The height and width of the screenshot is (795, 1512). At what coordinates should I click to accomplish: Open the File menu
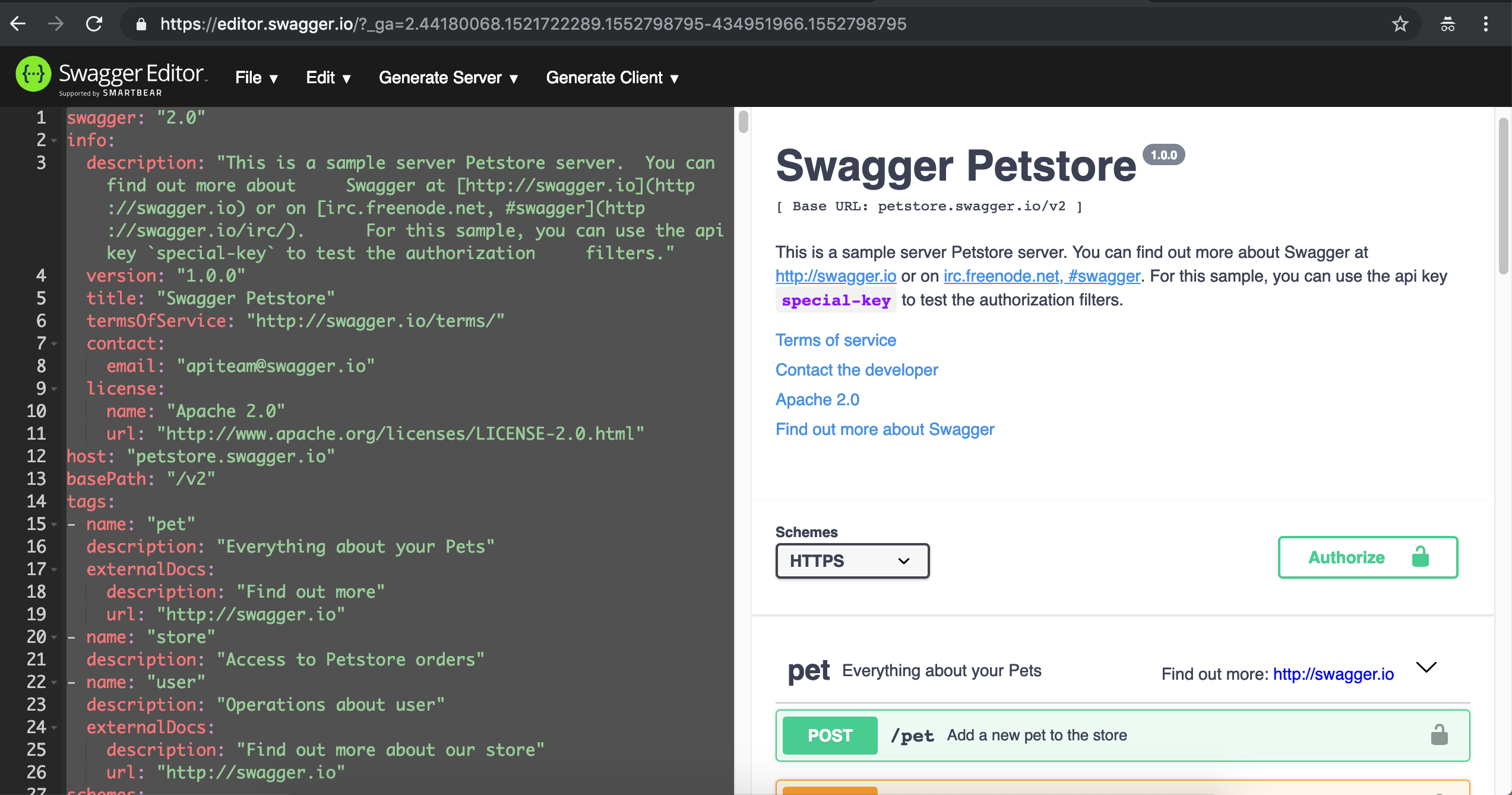(256, 78)
